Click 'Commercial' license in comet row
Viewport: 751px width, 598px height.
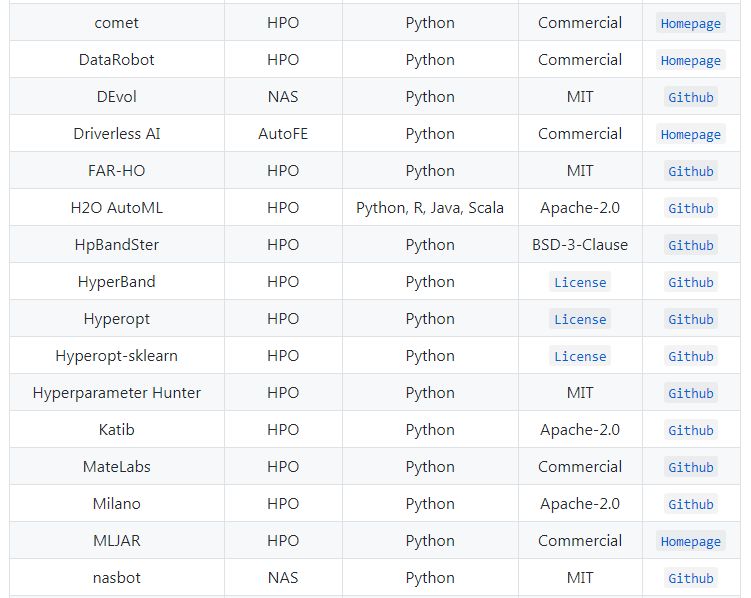[x=580, y=23]
